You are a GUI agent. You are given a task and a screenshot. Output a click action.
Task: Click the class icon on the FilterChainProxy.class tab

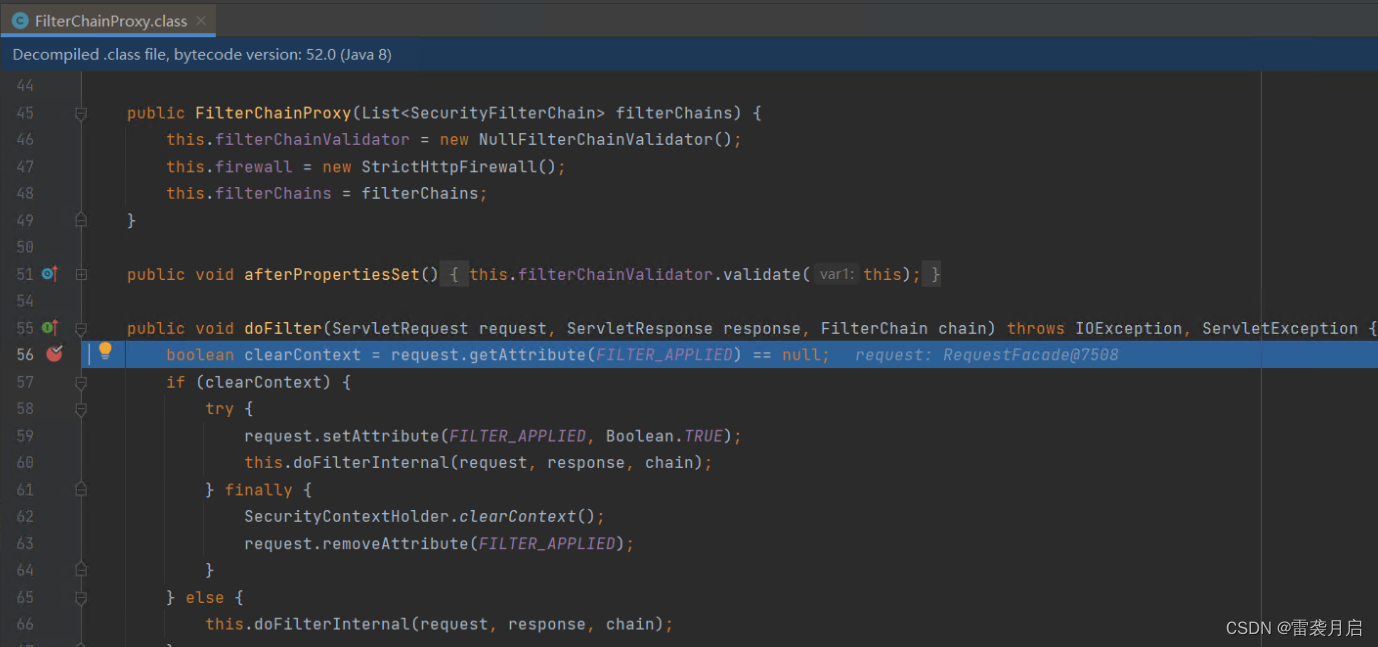pos(20,20)
